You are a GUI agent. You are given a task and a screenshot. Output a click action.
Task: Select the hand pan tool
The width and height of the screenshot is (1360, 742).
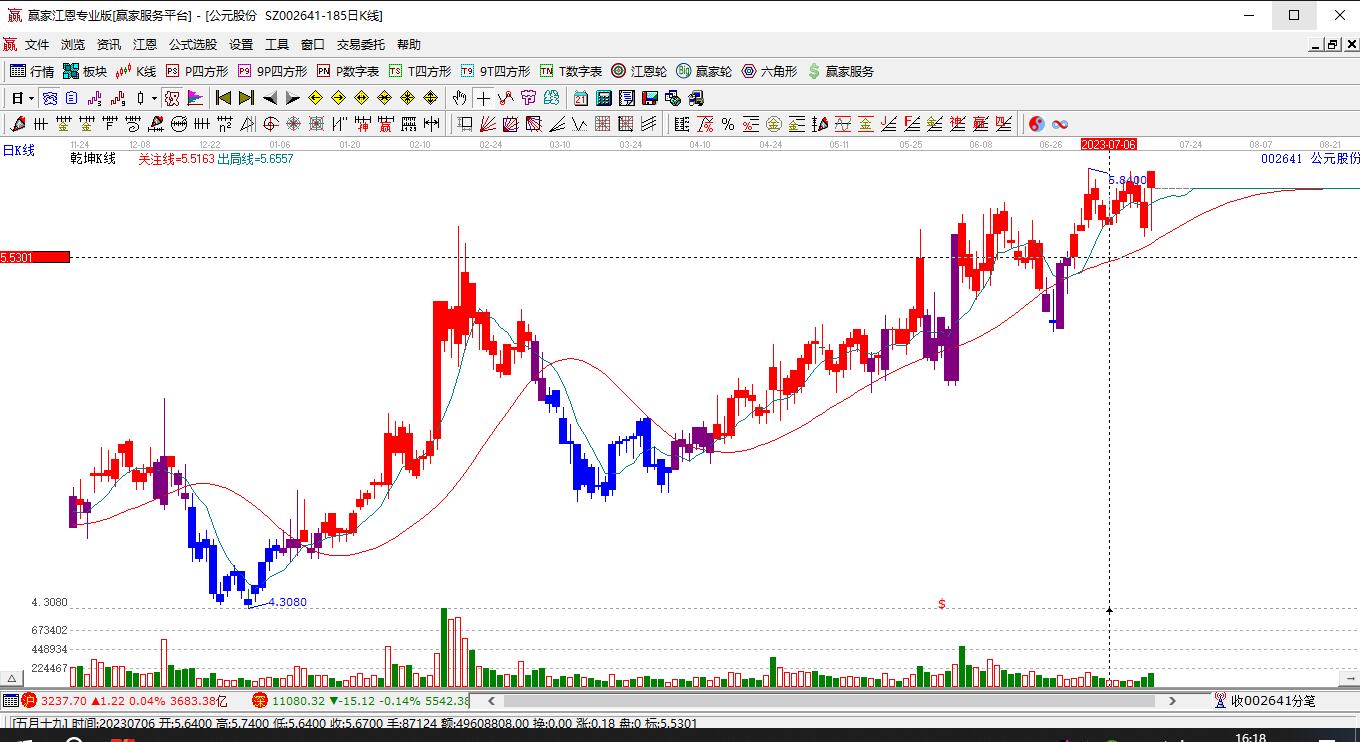pos(459,98)
